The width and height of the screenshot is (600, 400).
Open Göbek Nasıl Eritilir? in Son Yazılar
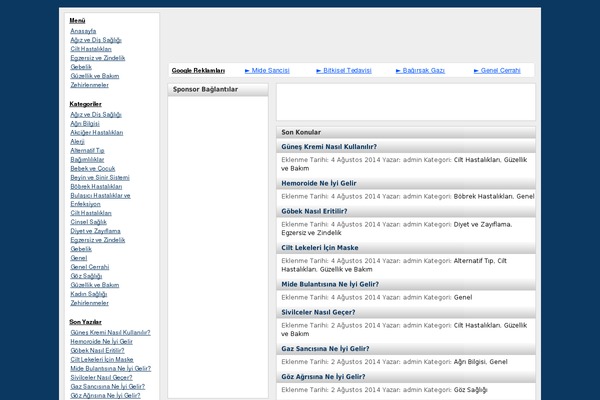click(97, 351)
